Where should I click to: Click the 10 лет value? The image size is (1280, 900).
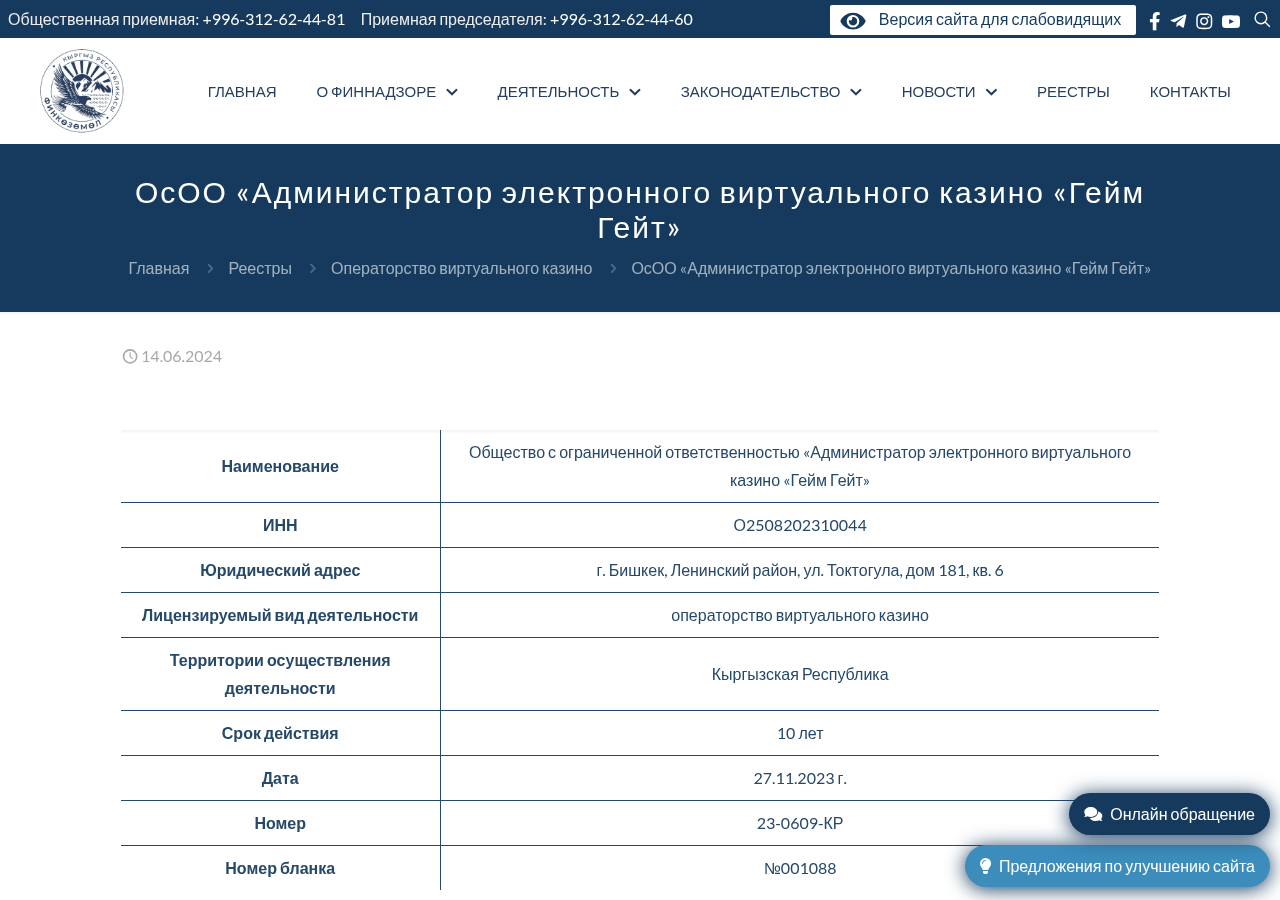tap(800, 733)
